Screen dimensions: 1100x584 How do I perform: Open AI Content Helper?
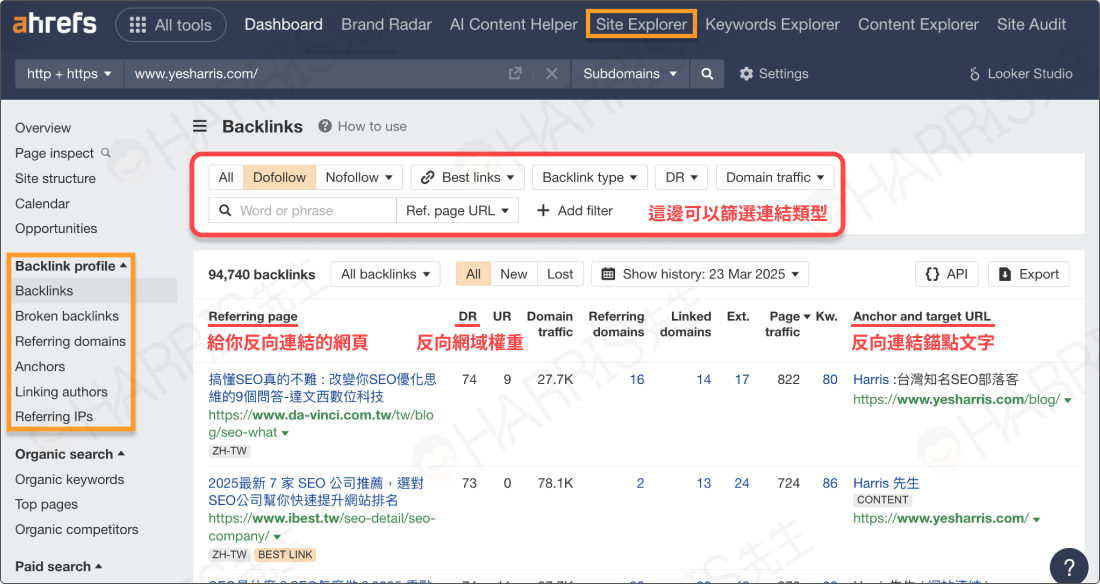tap(514, 25)
